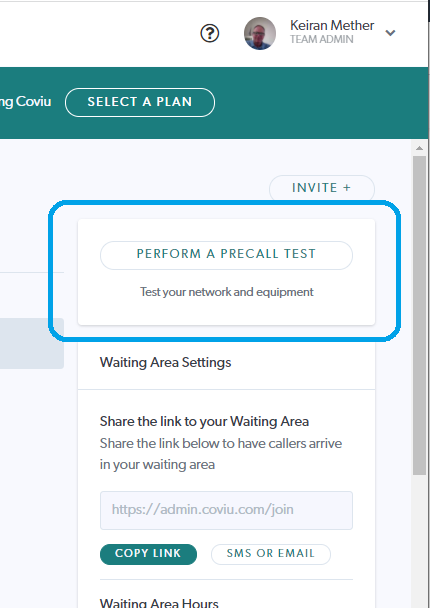430x608 pixels.
Task: Expand the user account dropdown chevron
Action: pyautogui.click(x=390, y=33)
